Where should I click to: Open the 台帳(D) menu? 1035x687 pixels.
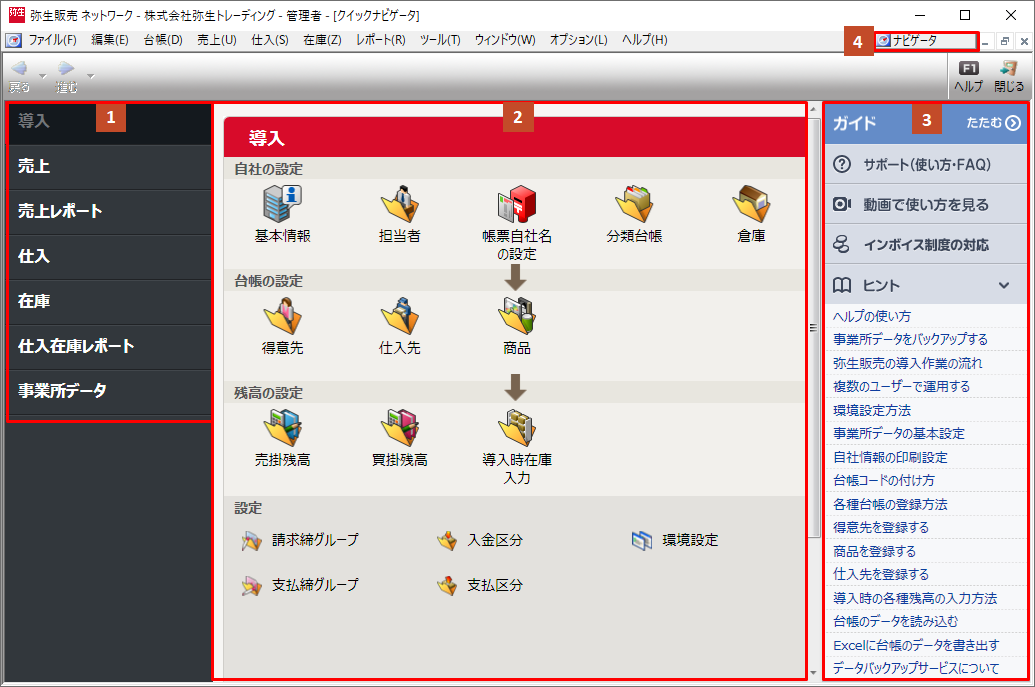click(163, 40)
